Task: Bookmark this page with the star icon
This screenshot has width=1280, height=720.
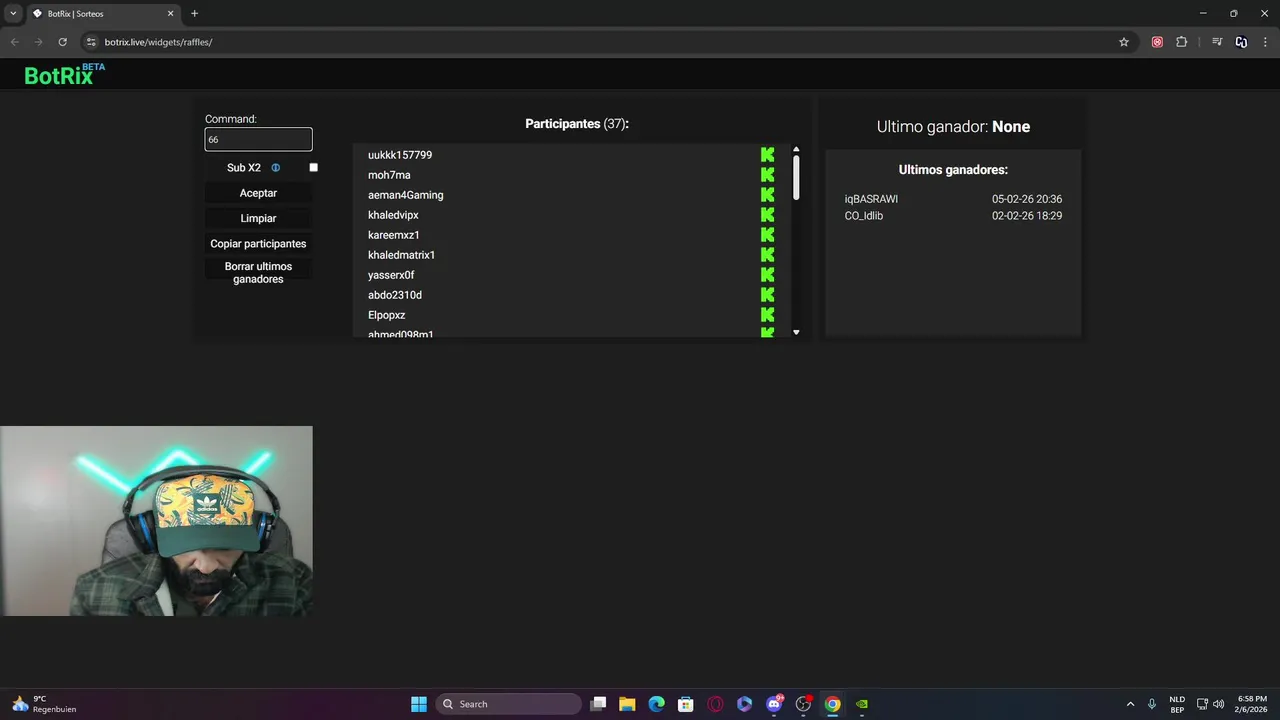Action: pos(1124,42)
